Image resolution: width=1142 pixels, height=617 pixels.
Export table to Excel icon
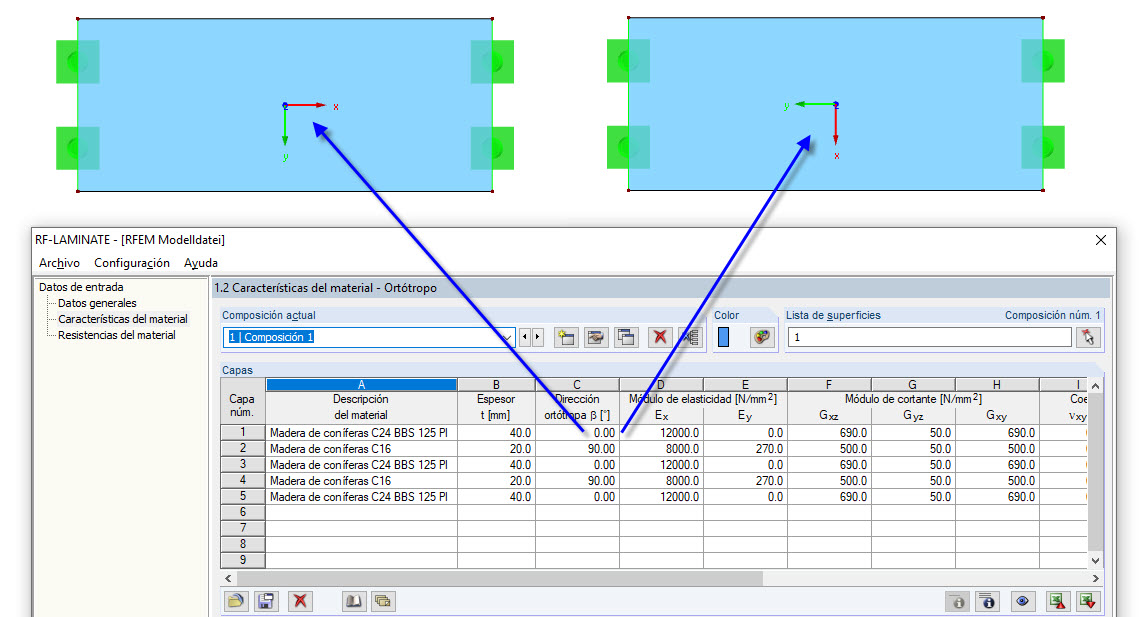pos(1057,601)
